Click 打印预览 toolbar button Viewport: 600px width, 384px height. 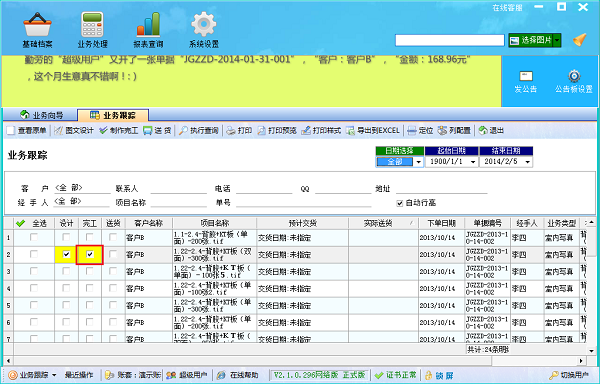[x=277, y=130]
